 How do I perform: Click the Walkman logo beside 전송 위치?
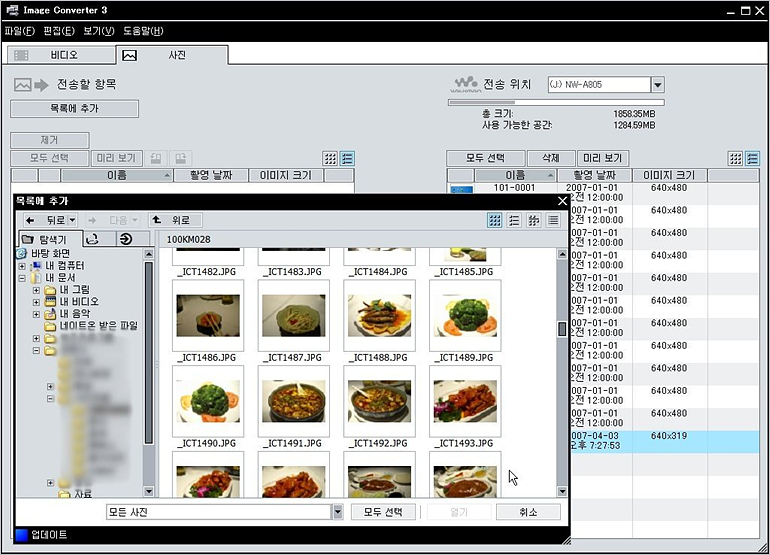click(465, 84)
